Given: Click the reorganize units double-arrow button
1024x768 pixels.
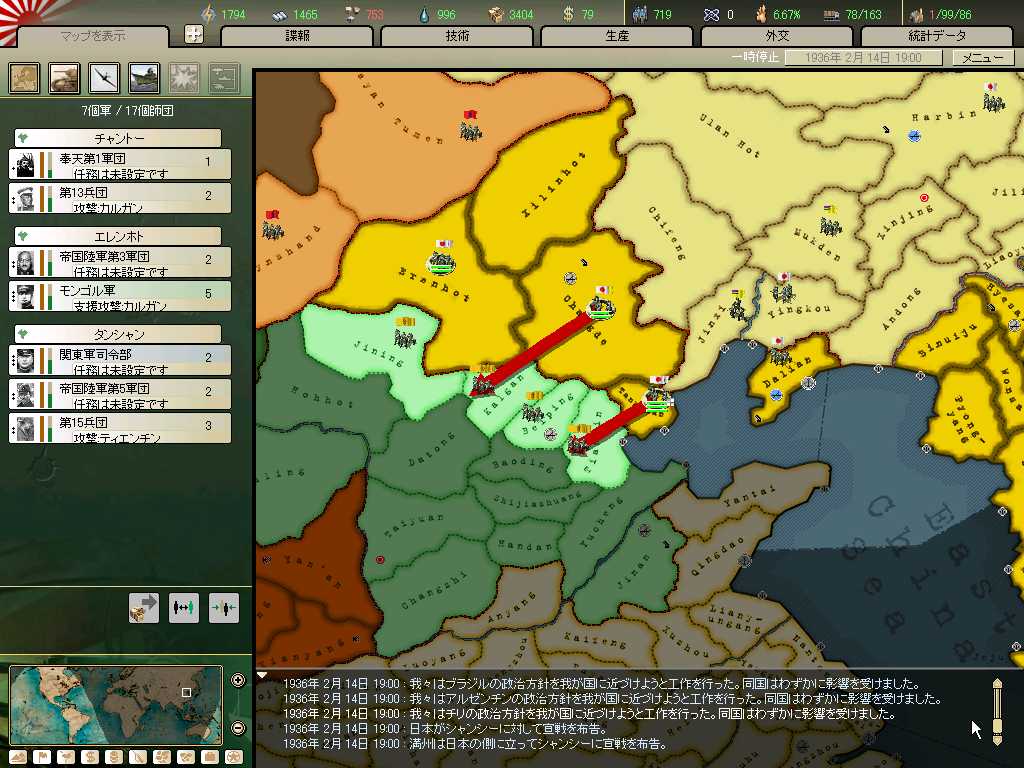Looking at the screenshot, I should point(184,608).
